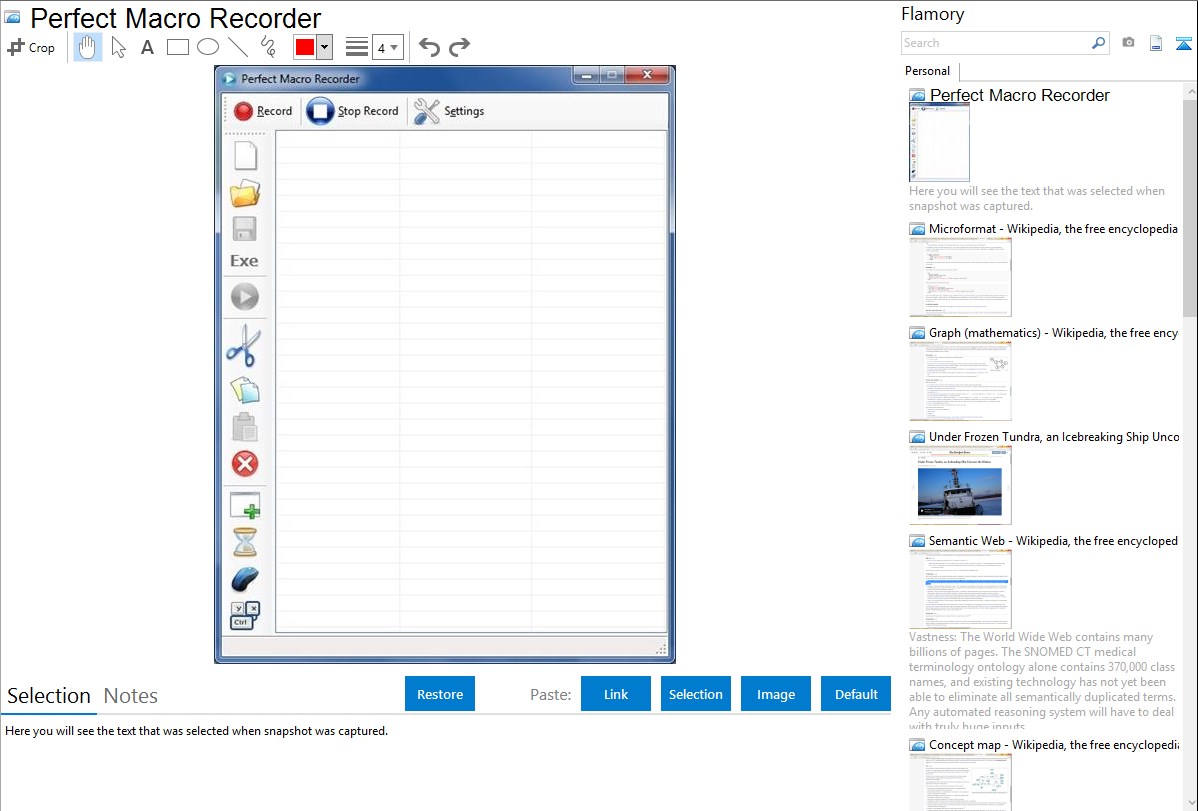Viewport: 1198px width, 811px height.
Task: Paste as Link
Action: pos(616,694)
